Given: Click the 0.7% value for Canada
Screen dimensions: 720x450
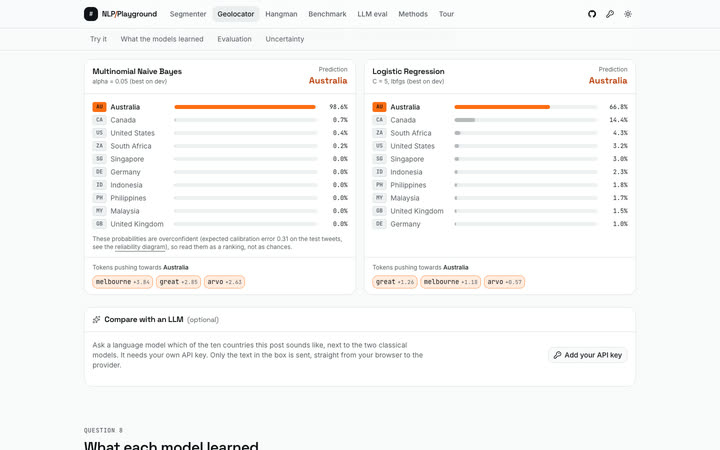Looking at the screenshot, I should pos(340,120).
